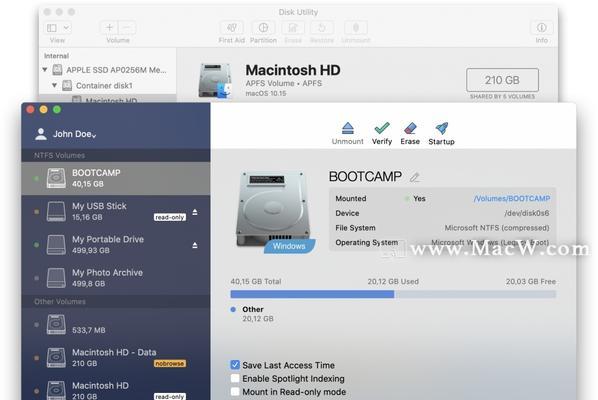This screenshot has width=598, height=400.
Task: Click the '/dev/disk0s6' device value
Action: pos(527,213)
